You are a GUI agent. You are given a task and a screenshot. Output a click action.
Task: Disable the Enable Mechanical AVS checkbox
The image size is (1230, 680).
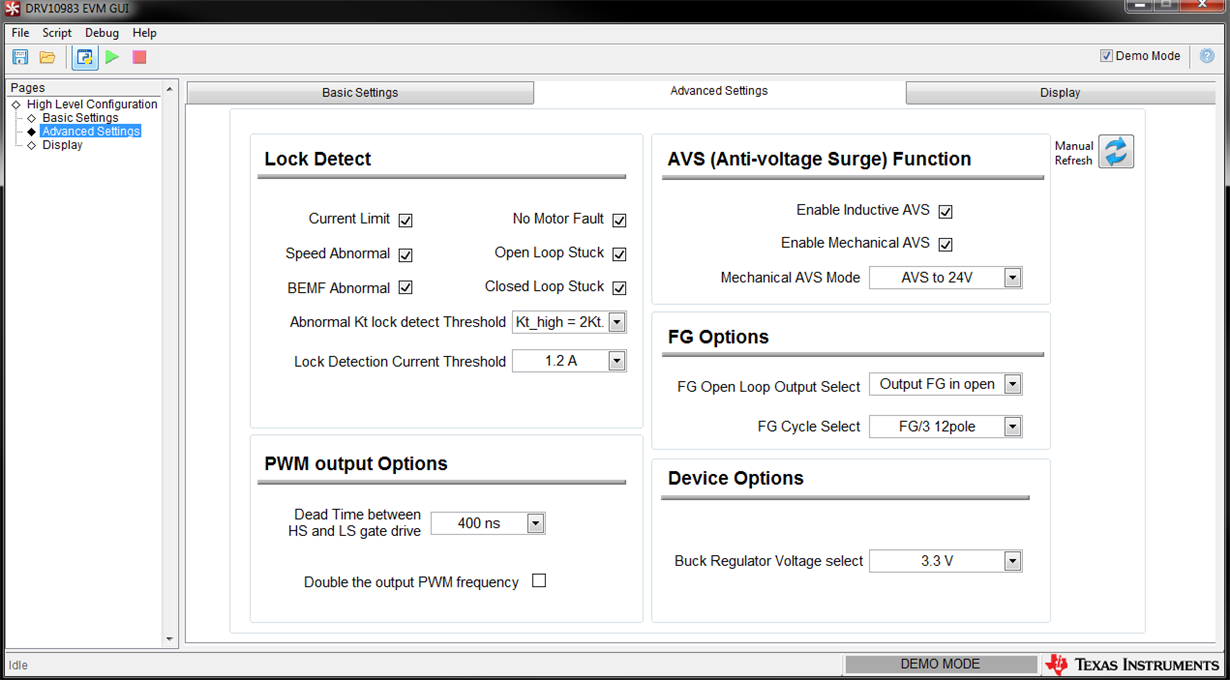[945, 244]
